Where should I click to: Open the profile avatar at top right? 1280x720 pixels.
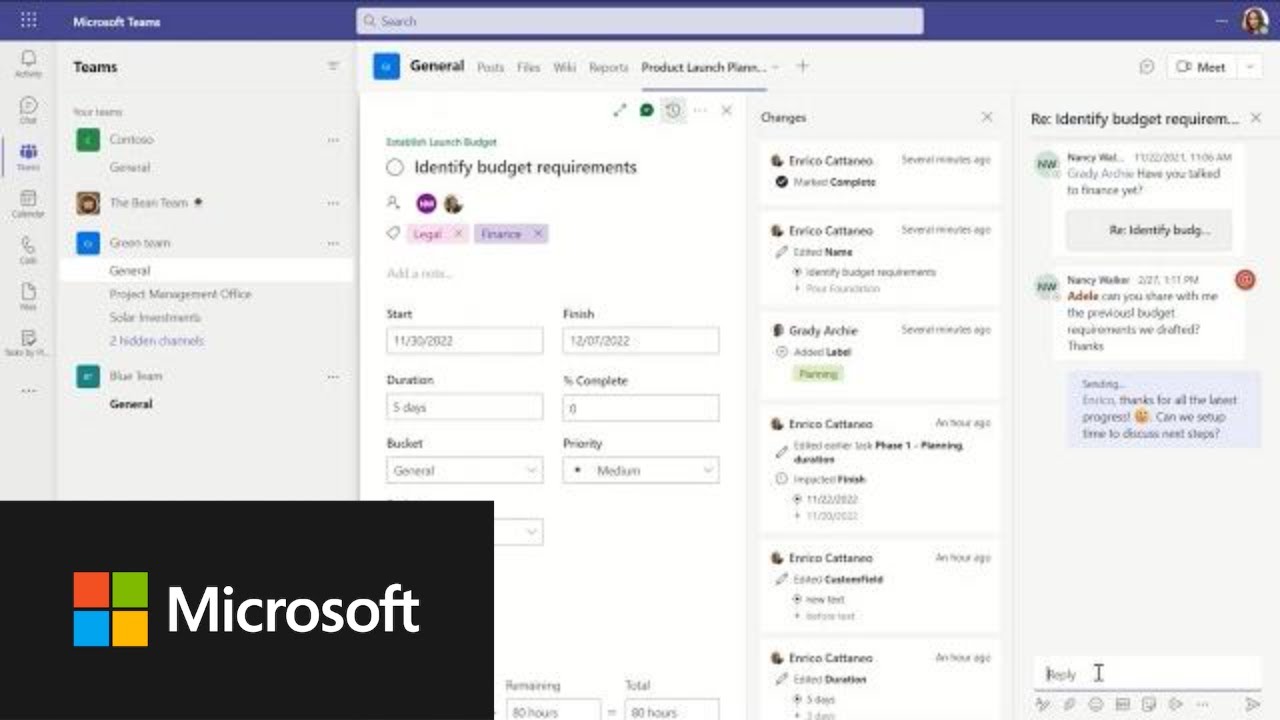click(x=1255, y=21)
